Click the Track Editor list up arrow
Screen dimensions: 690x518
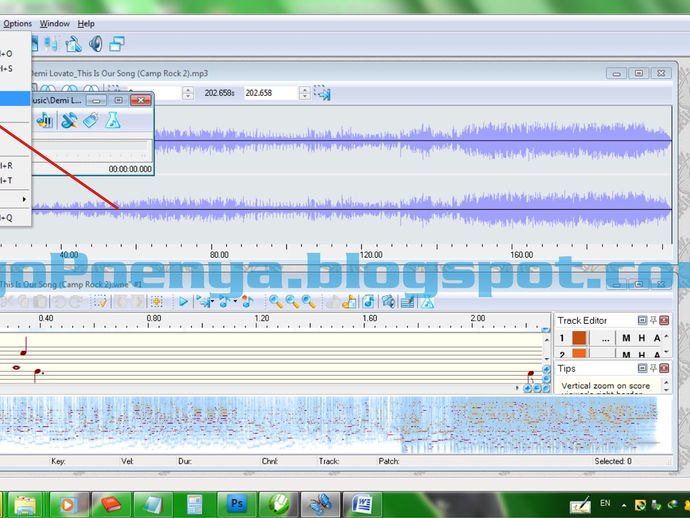pos(666,336)
